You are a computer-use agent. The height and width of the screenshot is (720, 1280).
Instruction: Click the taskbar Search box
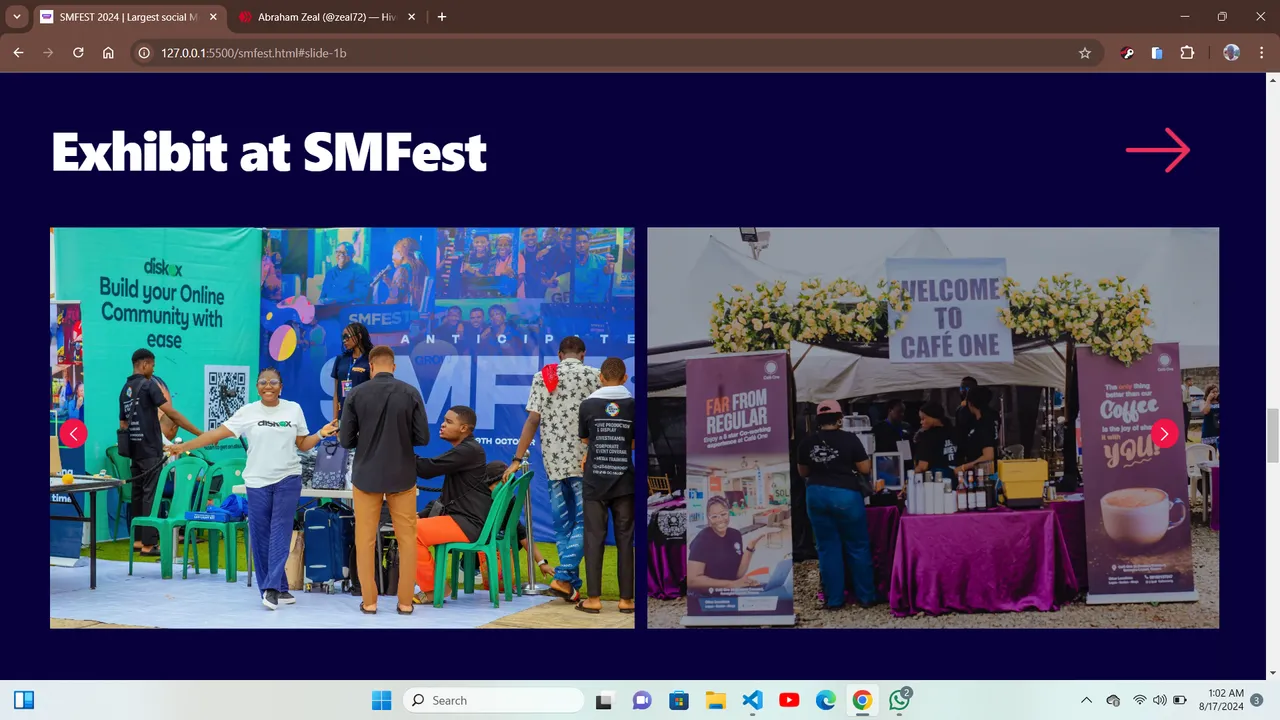click(x=494, y=700)
